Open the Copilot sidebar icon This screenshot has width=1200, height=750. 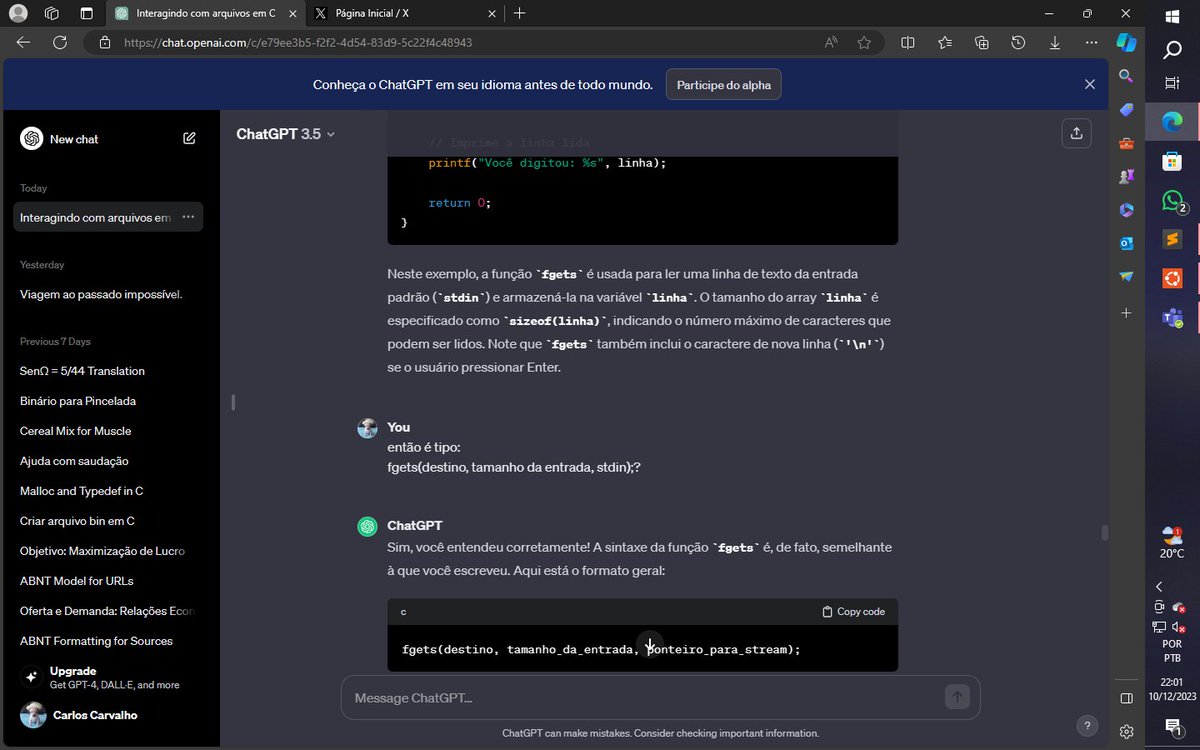coord(1126,43)
